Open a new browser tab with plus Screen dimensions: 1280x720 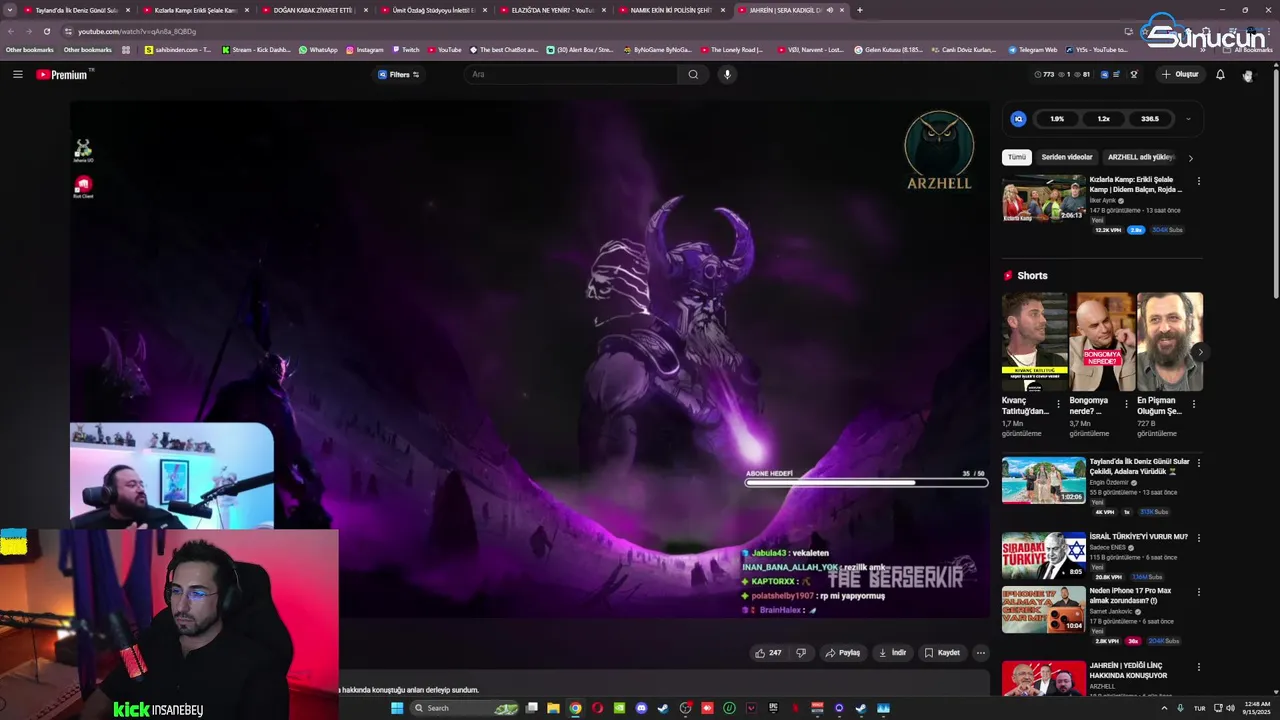pyautogui.click(x=860, y=10)
